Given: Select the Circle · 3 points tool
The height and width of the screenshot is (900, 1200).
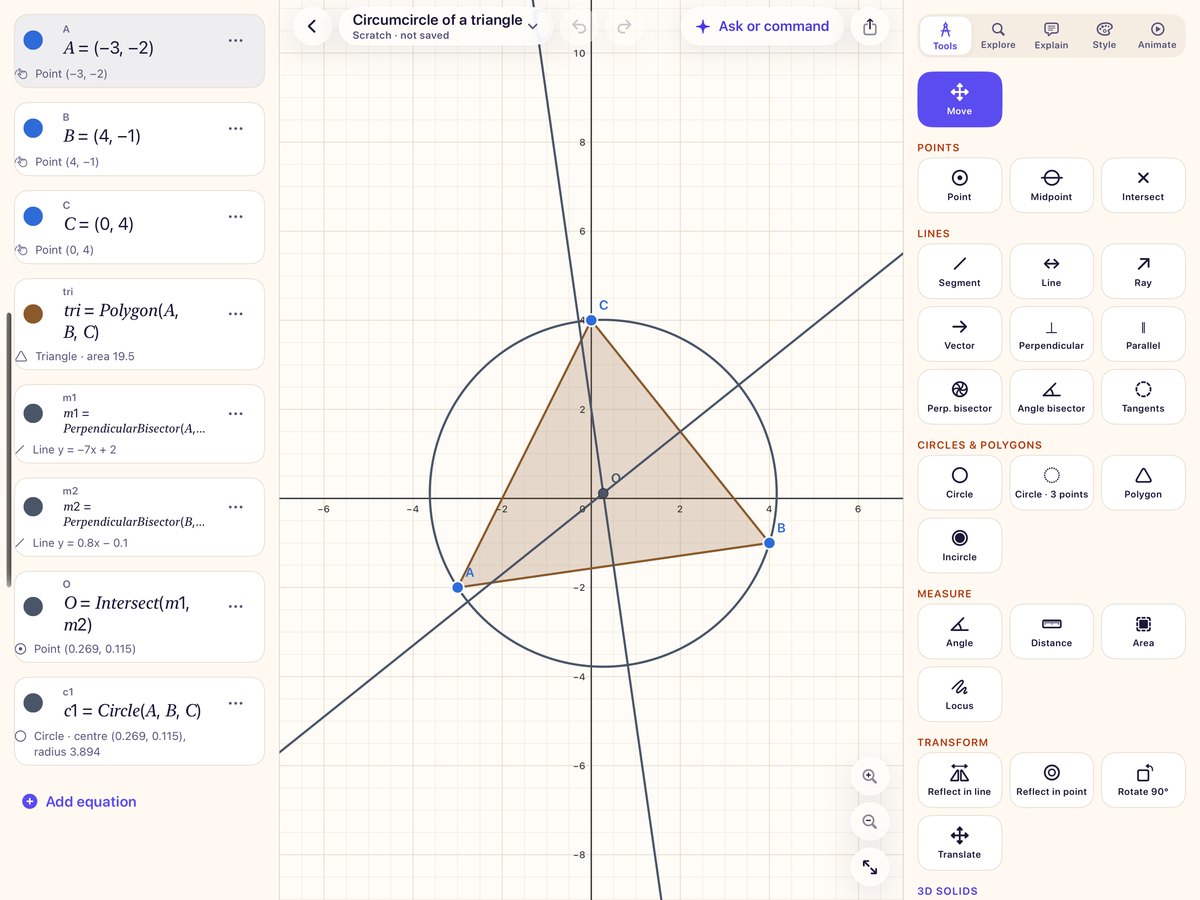Looking at the screenshot, I should click(1051, 483).
